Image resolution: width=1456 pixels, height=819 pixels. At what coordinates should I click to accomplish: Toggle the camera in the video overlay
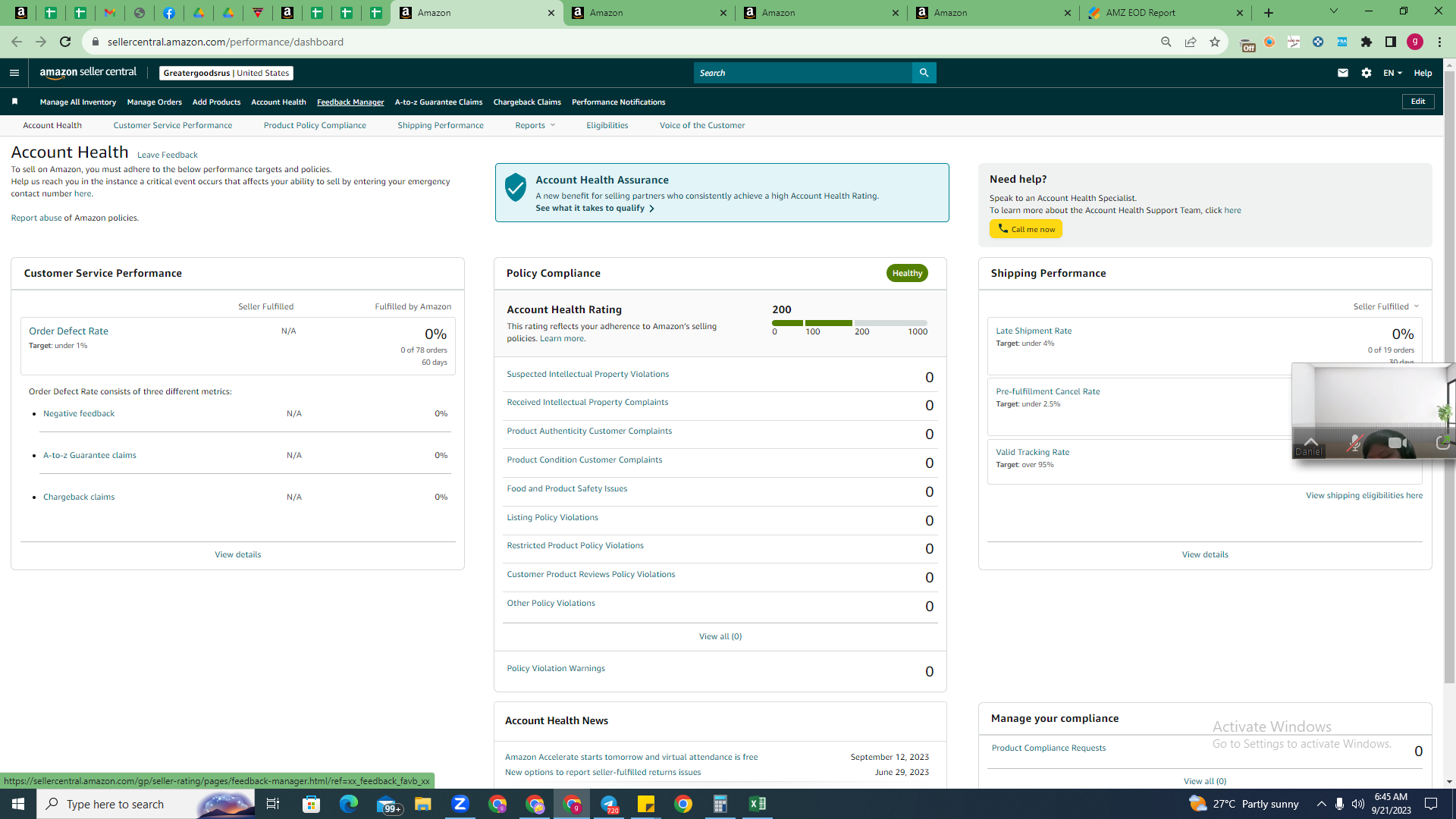(1397, 443)
